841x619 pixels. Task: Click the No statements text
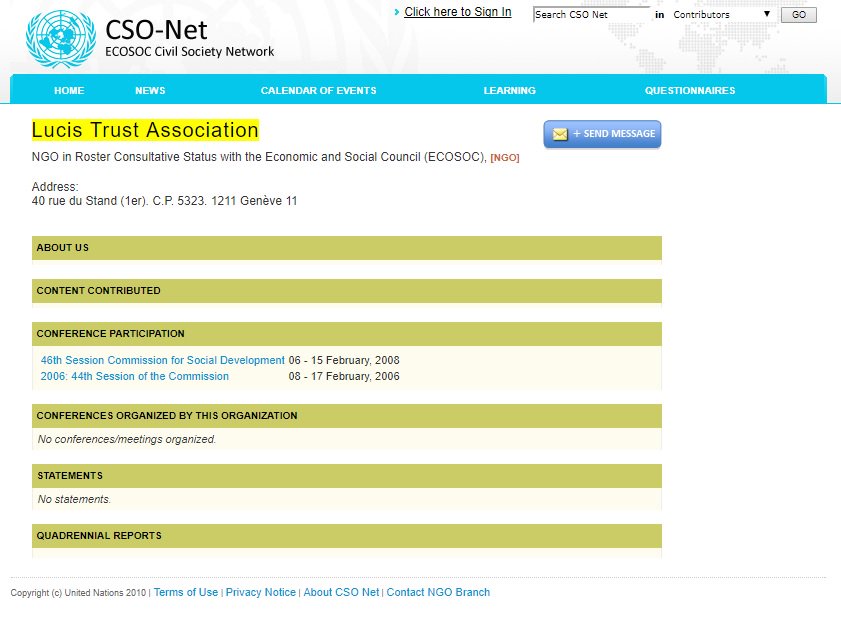pos(74,499)
